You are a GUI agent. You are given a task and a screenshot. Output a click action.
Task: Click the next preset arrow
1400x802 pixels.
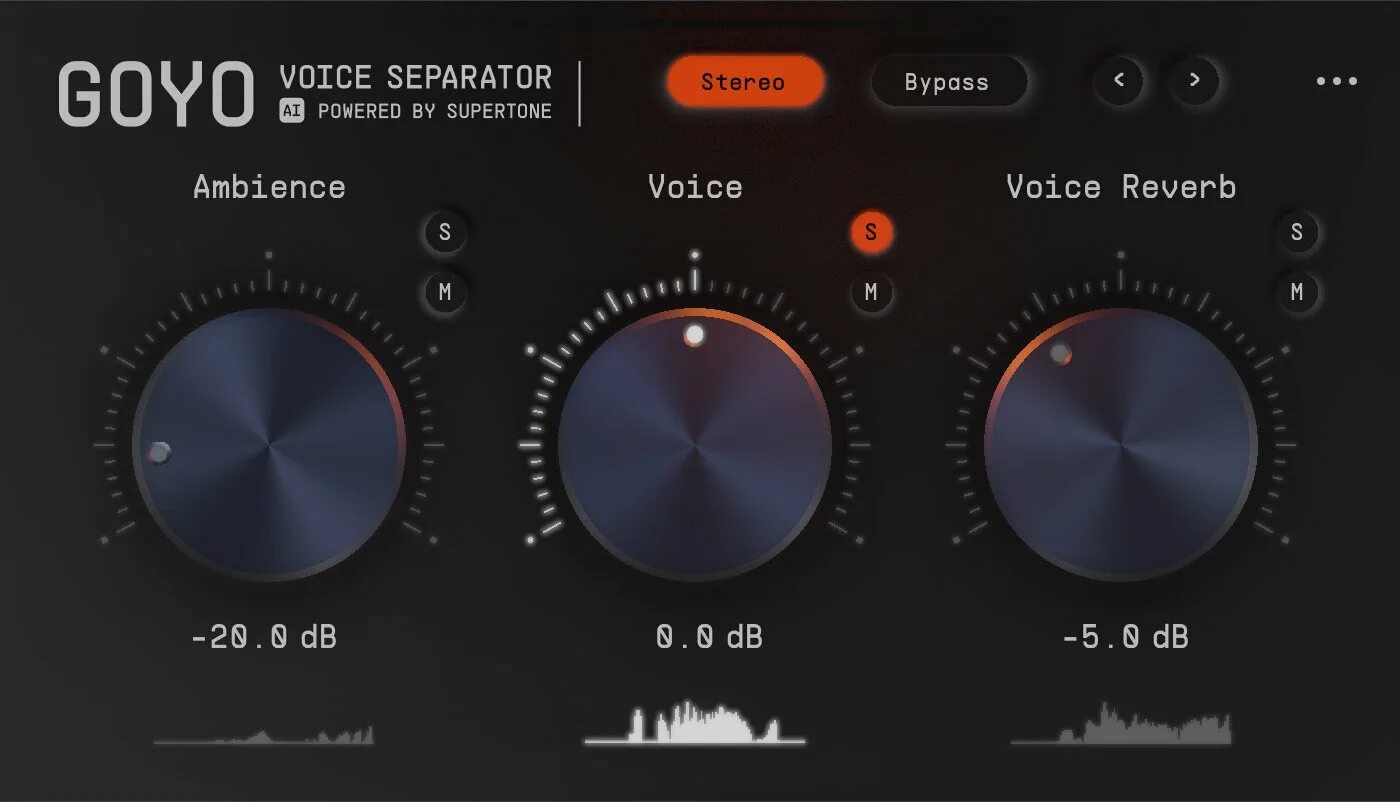1194,81
